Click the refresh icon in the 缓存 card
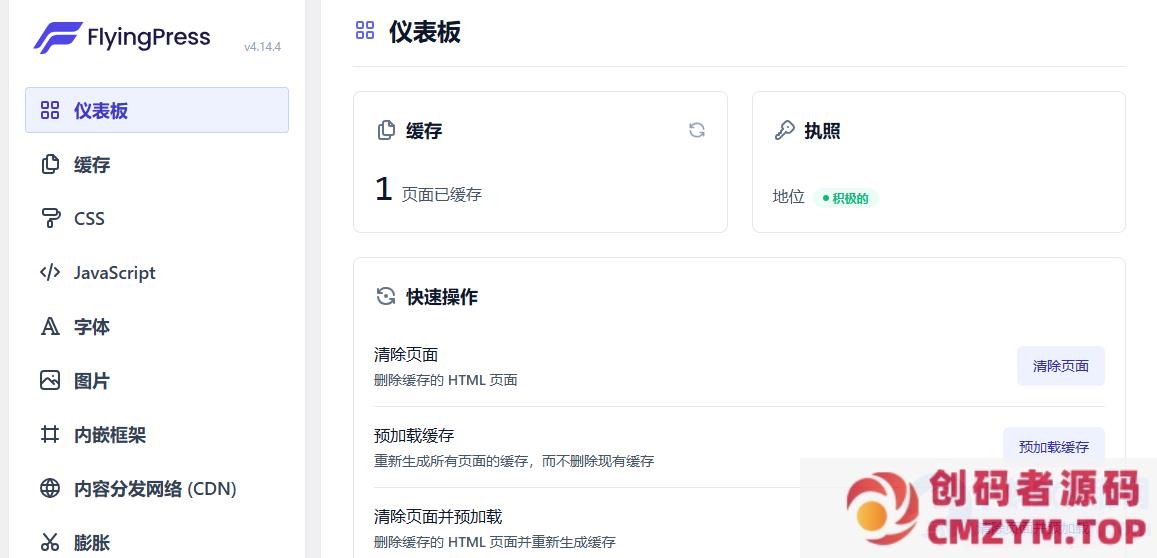Image resolution: width=1157 pixels, height=558 pixels. coord(697,130)
